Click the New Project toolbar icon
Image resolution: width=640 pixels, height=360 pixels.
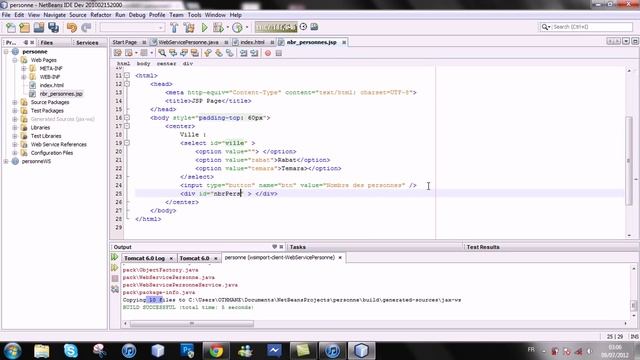tap(25, 27)
